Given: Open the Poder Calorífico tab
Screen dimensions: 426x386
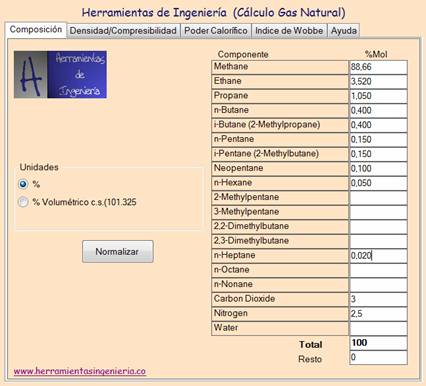Looking at the screenshot, I should click(x=216, y=31).
